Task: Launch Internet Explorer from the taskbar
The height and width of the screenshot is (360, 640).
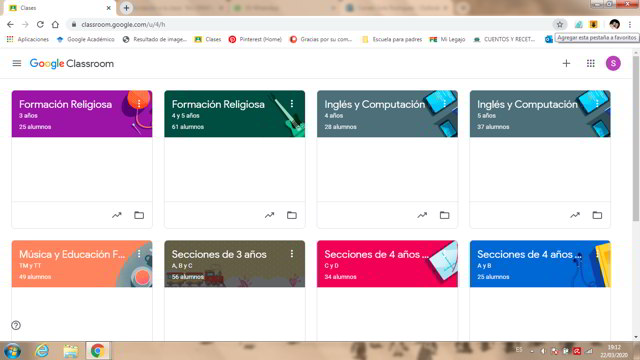Action: click(x=42, y=351)
